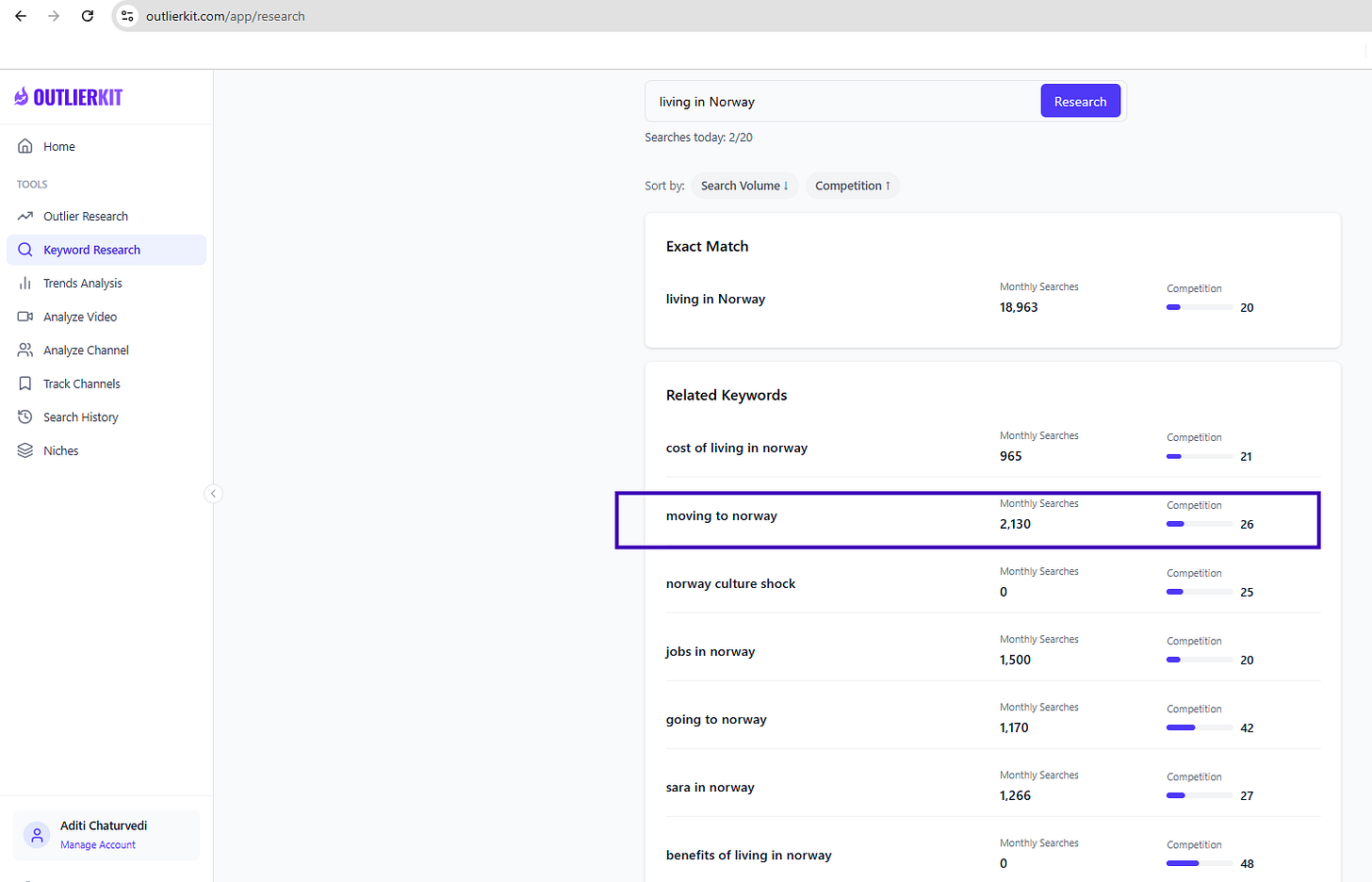The image size is (1372, 882).
Task: Select 'benefits of living in norway' keyword
Action: (x=749, y=855)
